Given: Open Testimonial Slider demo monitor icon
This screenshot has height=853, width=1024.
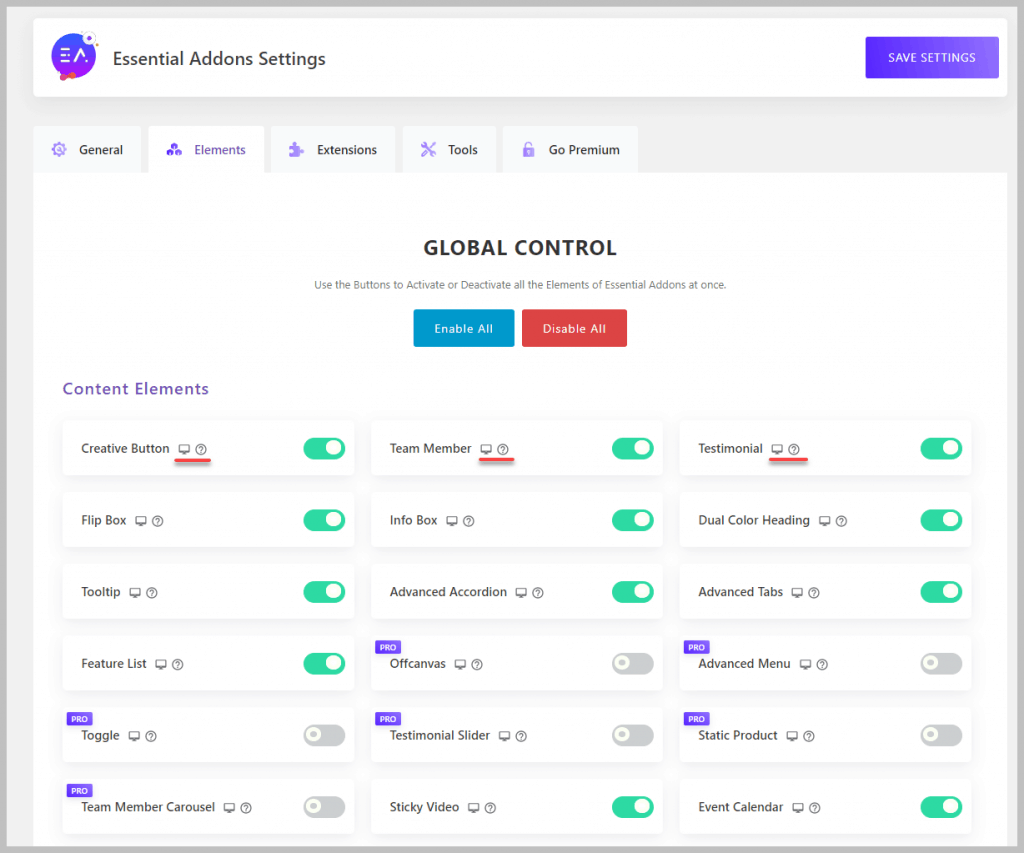Looking at the screenshot, I should [505, 737].
